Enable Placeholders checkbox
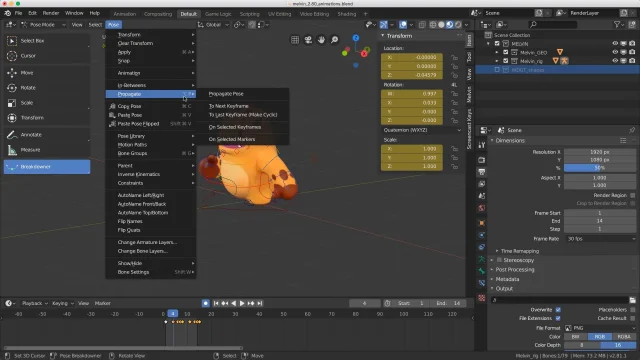 [633, 310]
